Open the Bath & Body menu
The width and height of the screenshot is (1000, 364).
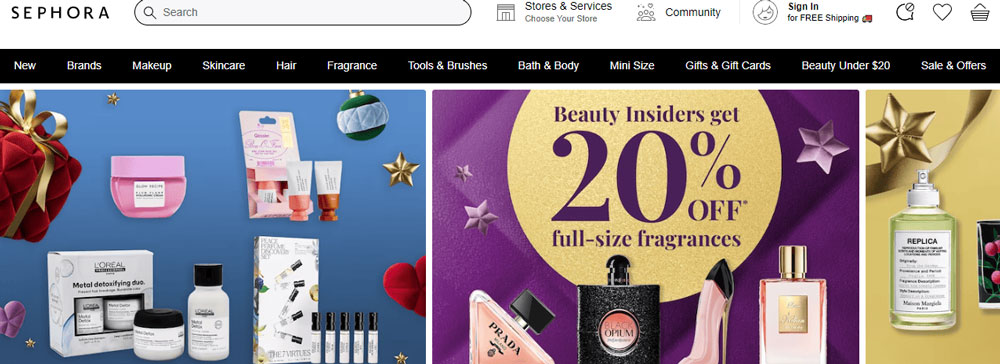point(548,66)
